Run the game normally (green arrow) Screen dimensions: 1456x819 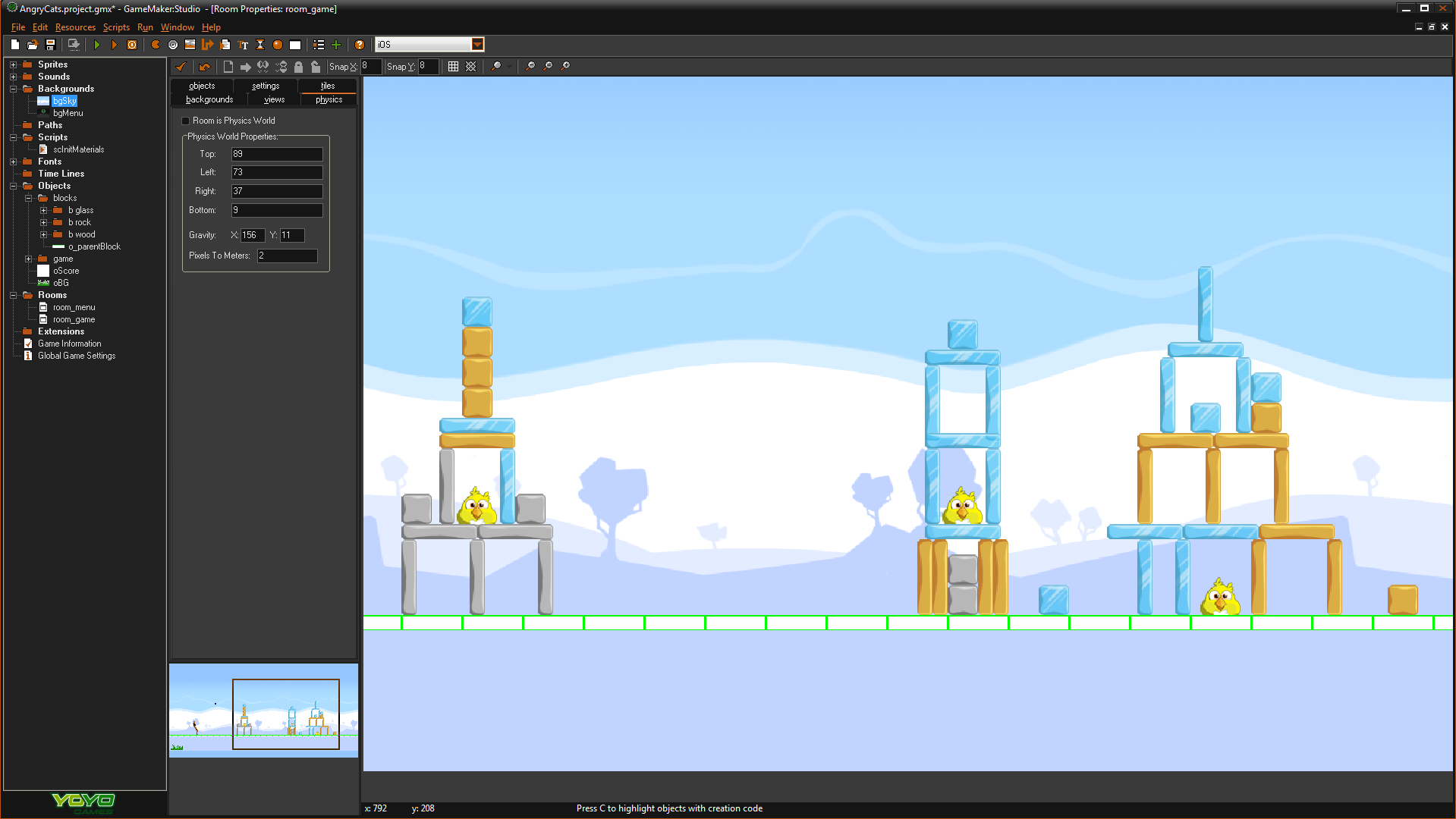97,45
